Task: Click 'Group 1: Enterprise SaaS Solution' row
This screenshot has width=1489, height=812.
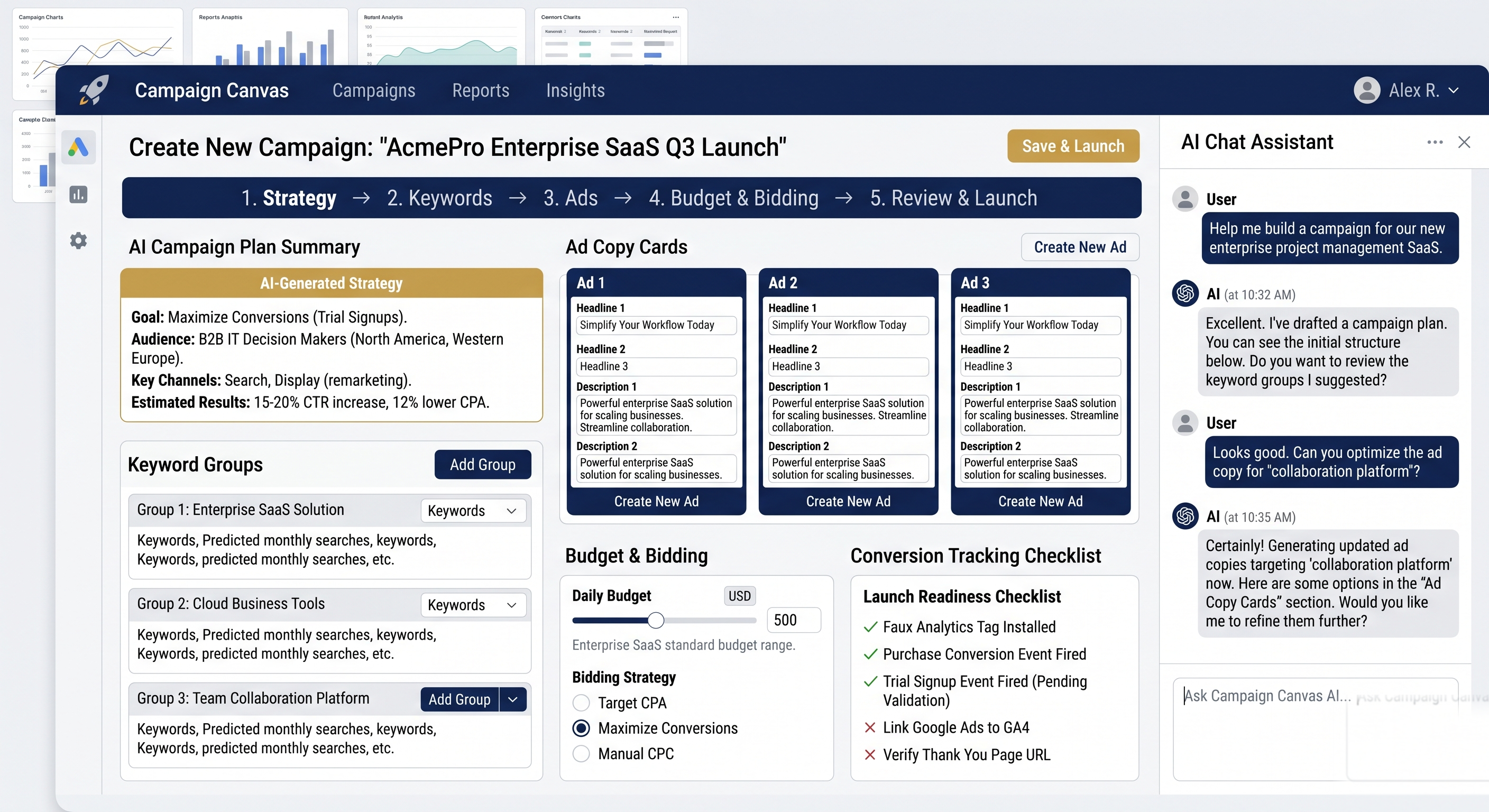Action: (329, 510)
